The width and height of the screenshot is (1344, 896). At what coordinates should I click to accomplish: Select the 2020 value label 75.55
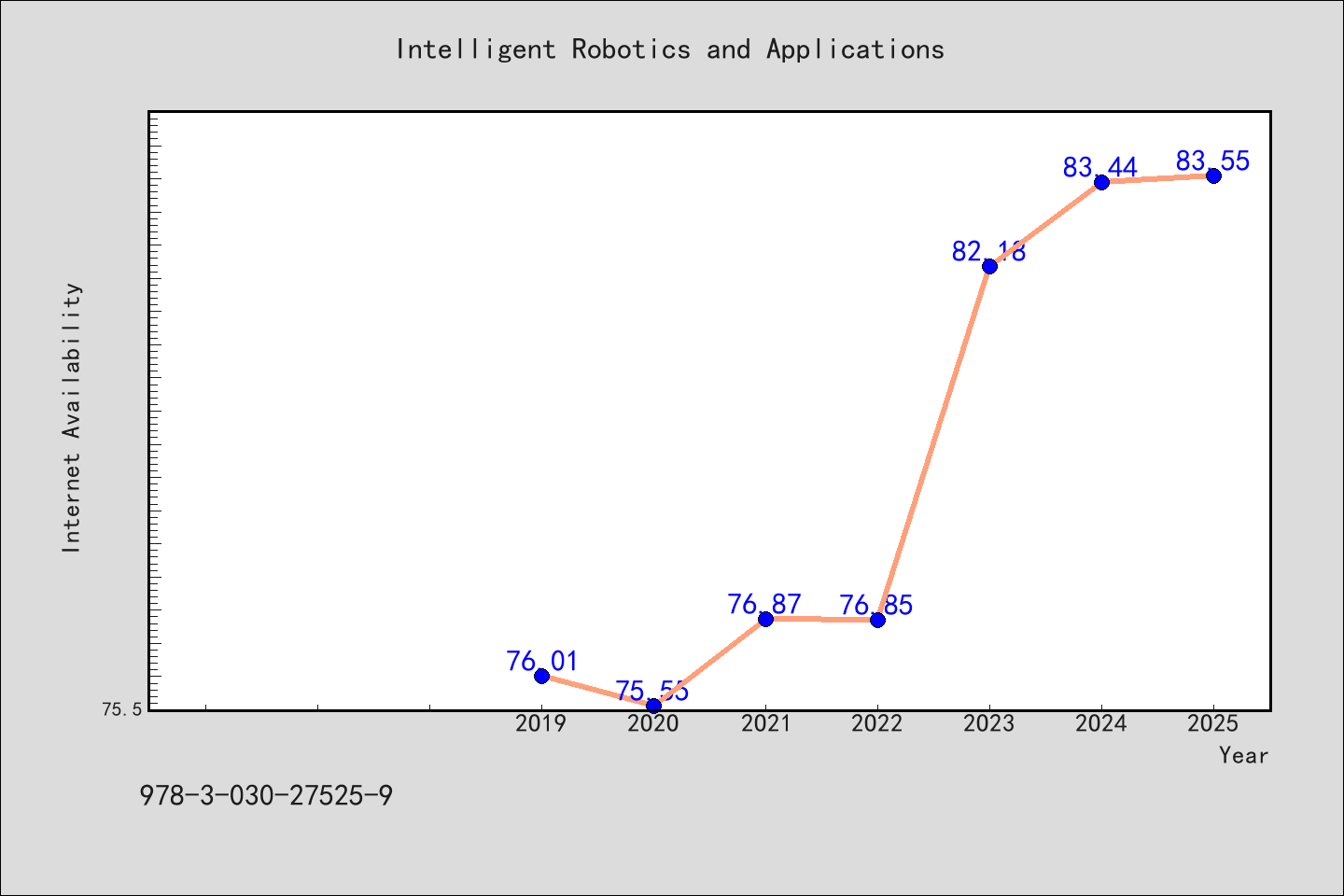652,692
